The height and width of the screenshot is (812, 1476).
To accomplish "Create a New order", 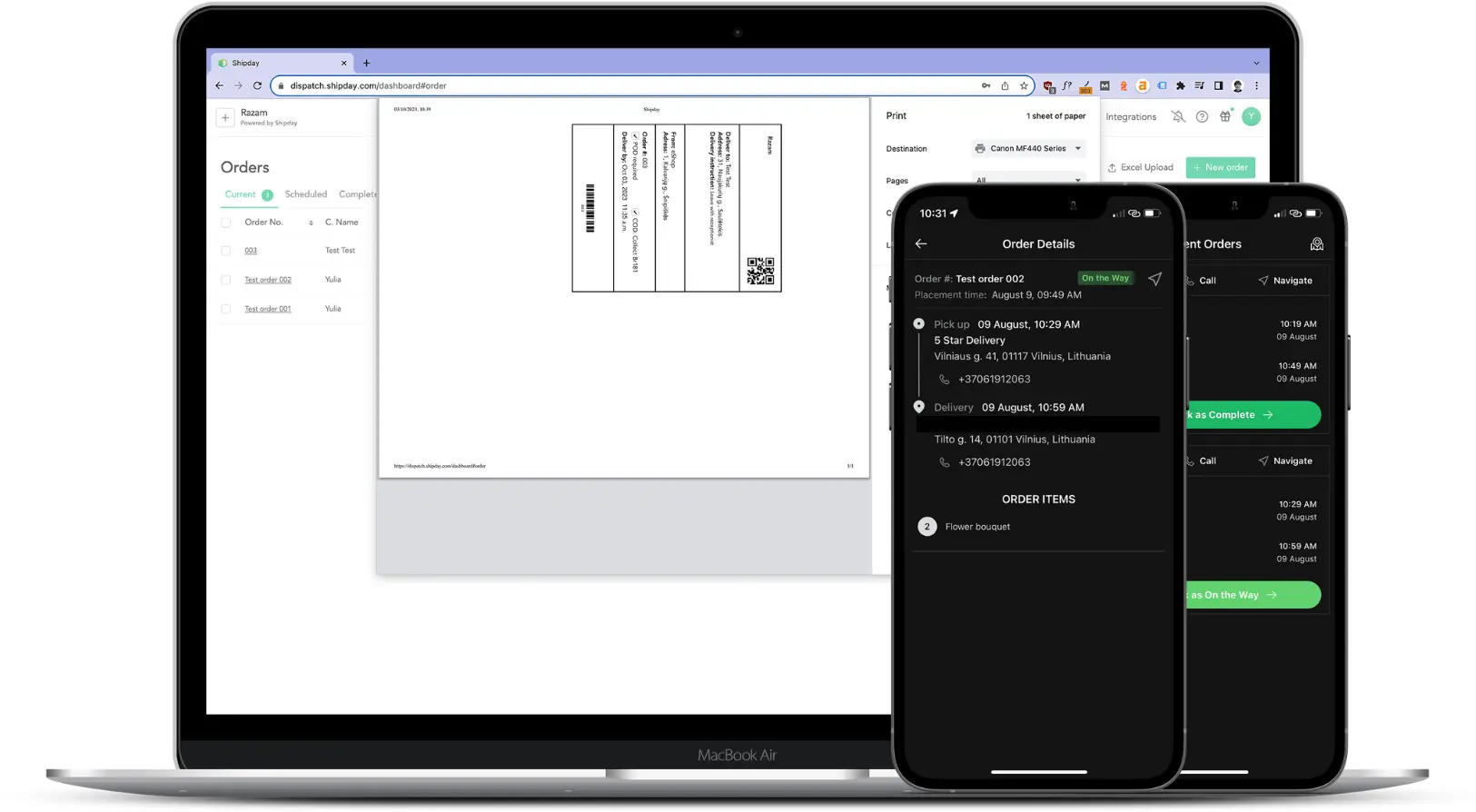I will [1221, 167].
